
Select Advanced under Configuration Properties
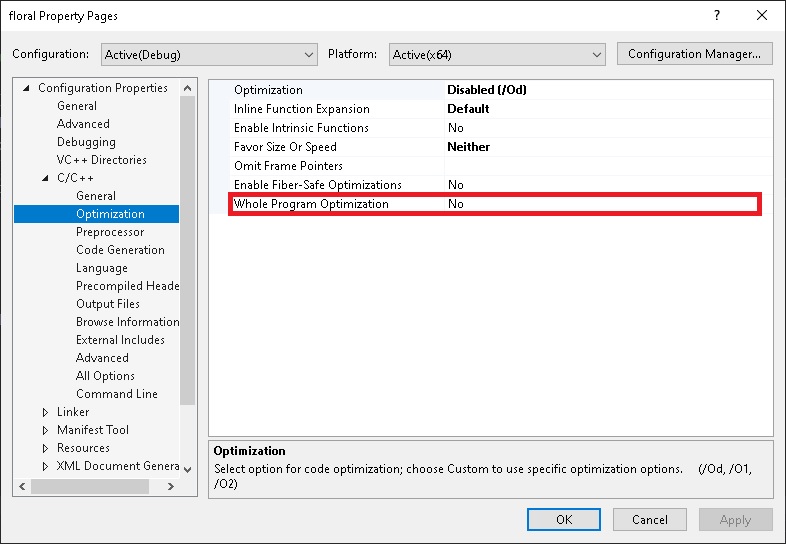point(83,124)
